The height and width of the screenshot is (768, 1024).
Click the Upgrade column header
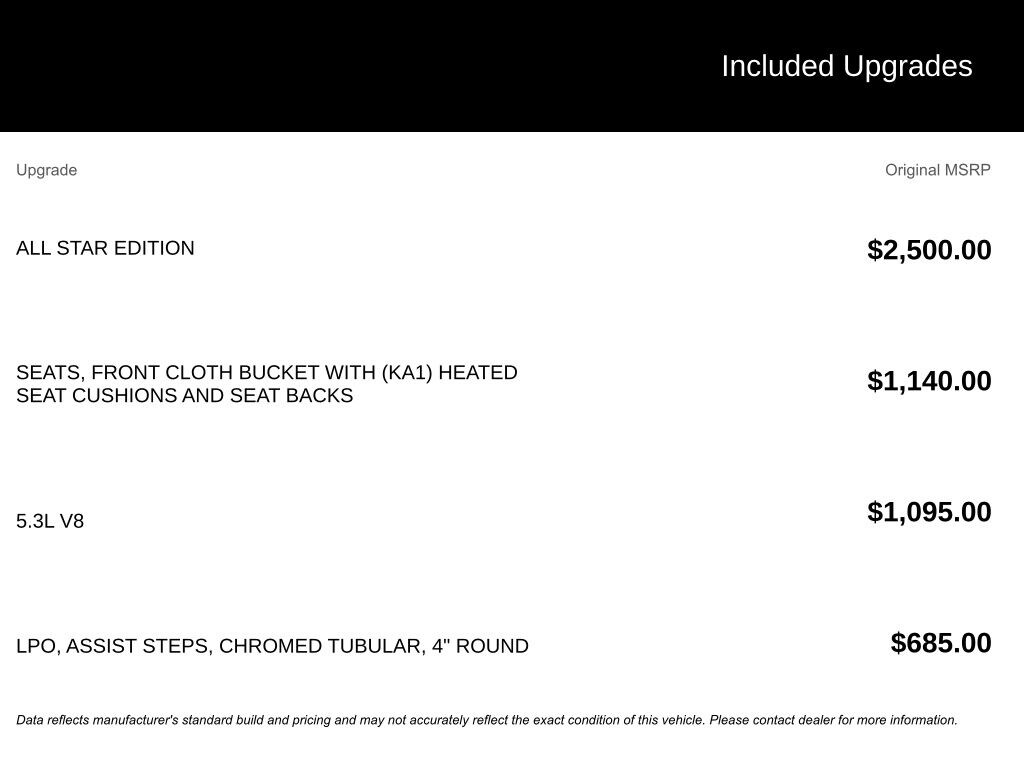[x=46, y=170]
